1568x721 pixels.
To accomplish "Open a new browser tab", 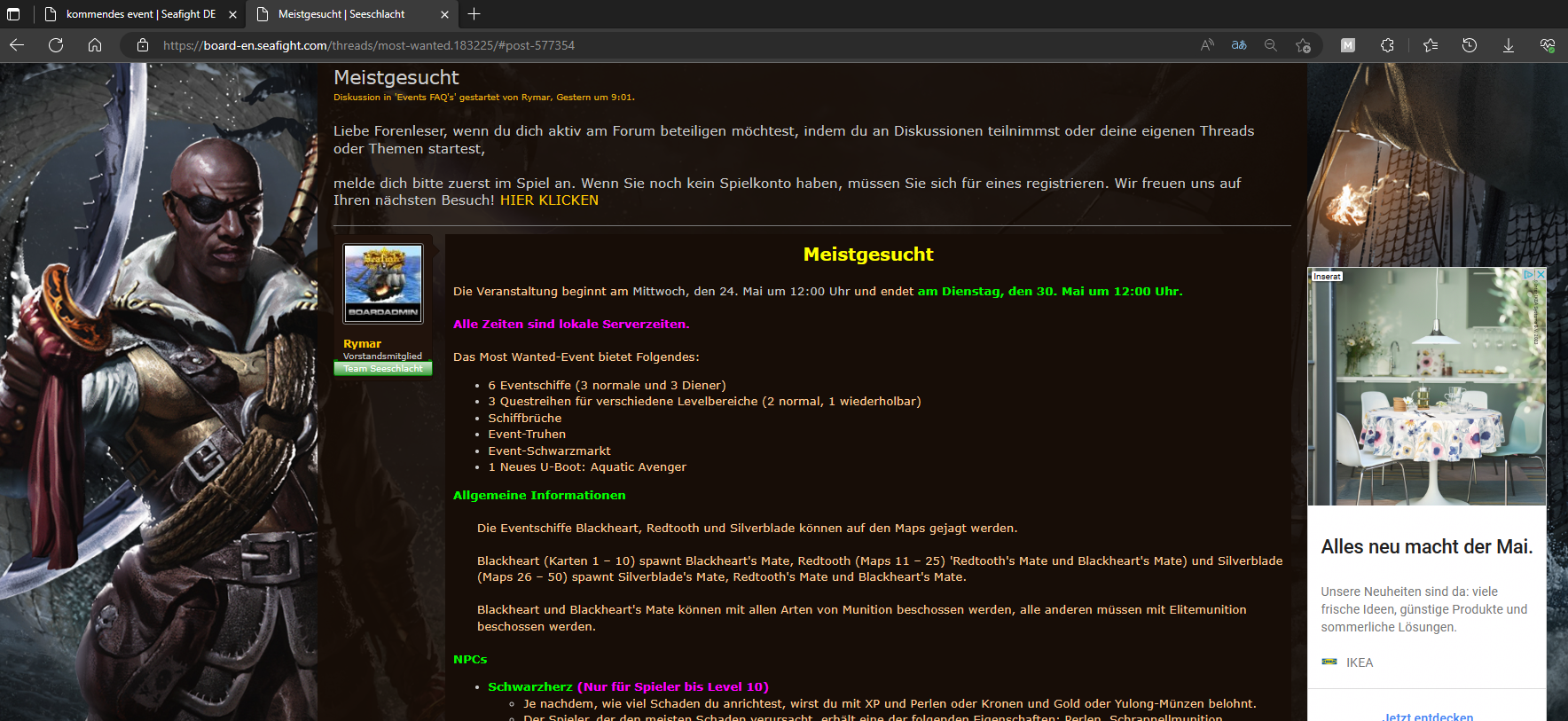I will (474, 14).
